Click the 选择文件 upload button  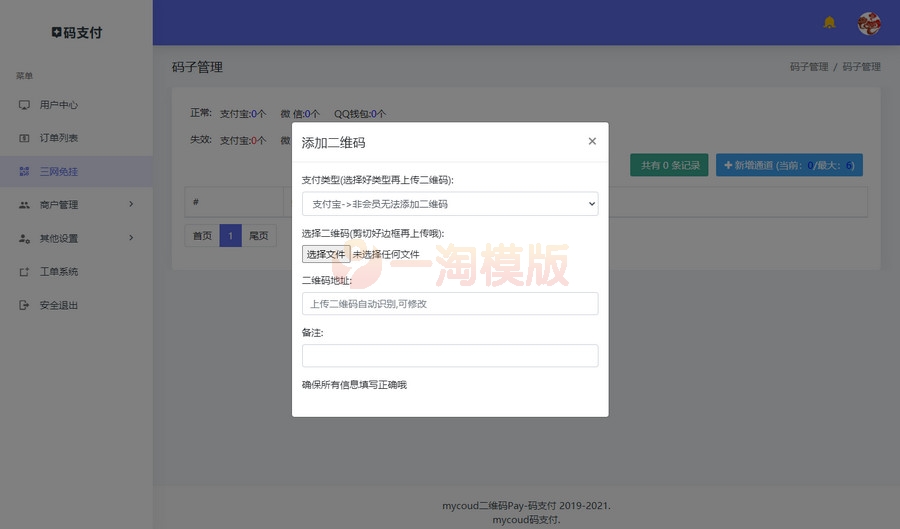(x=326, y=254)
